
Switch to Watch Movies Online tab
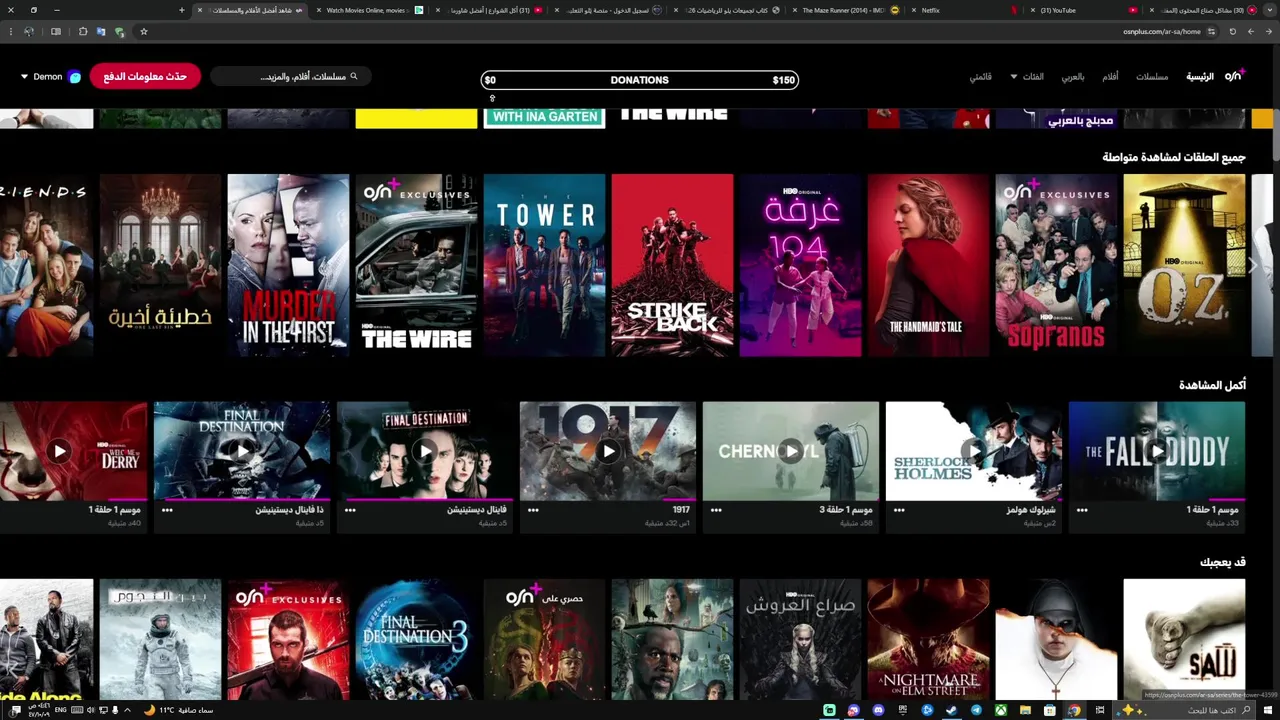click(368, 10)
